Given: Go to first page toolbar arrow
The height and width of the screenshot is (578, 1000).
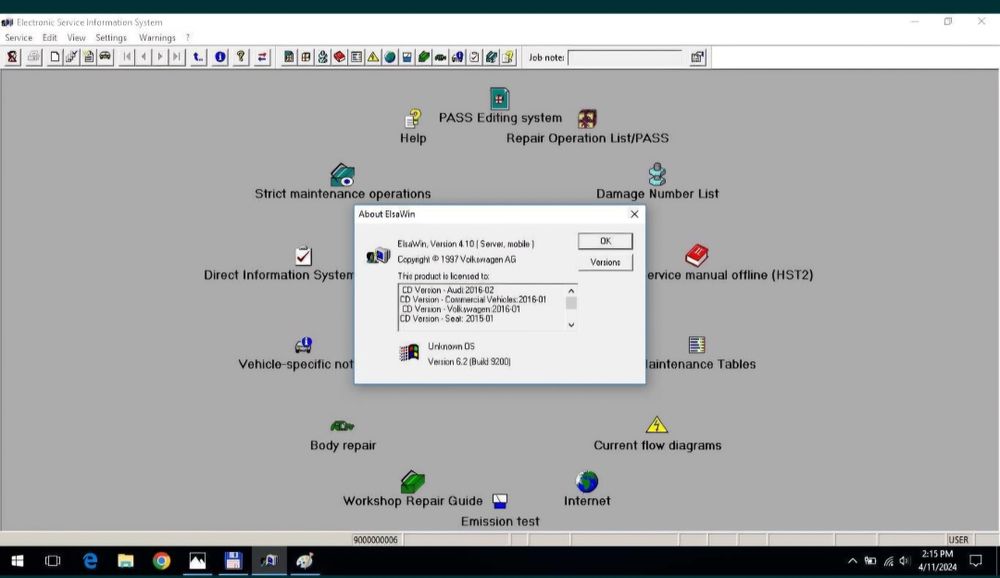Looking at the screenshot, I should pos(127,57).
